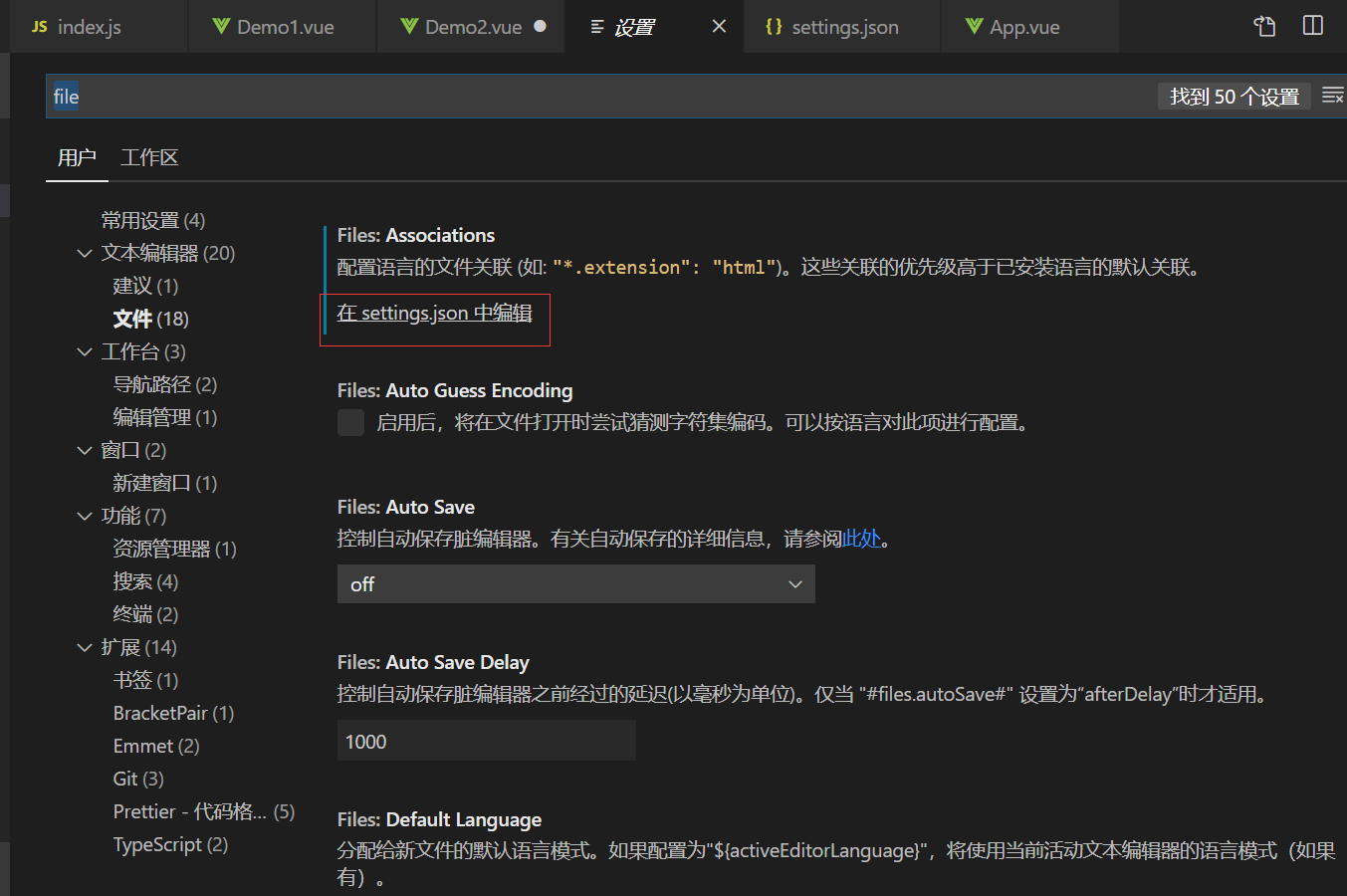
Task: Click the open settings JSON icon top right
Action: pyautogui.click(x=1263, y=26)
